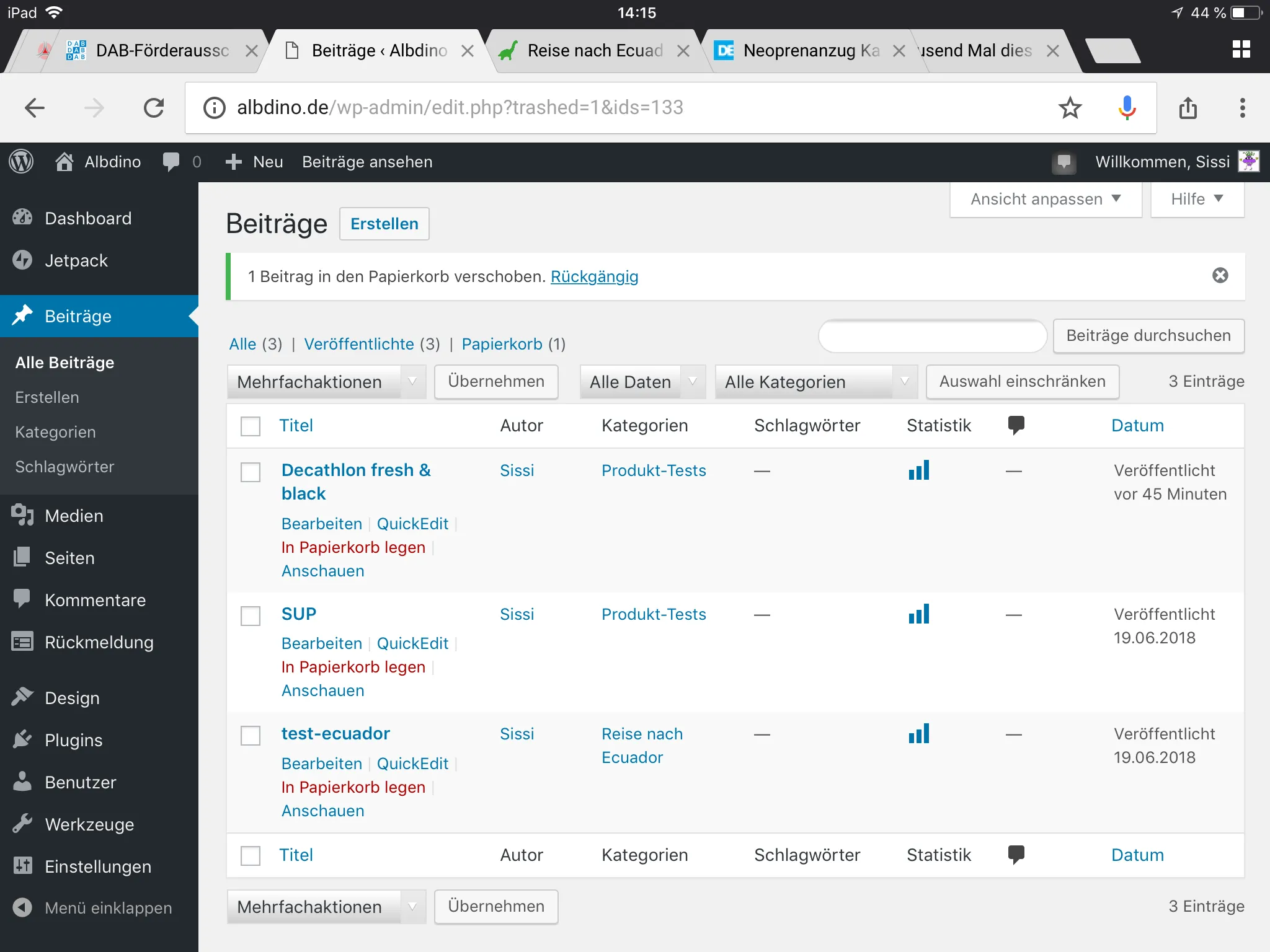
Task: Check the Decathlon fresh & black row
Action: point(251,472)
